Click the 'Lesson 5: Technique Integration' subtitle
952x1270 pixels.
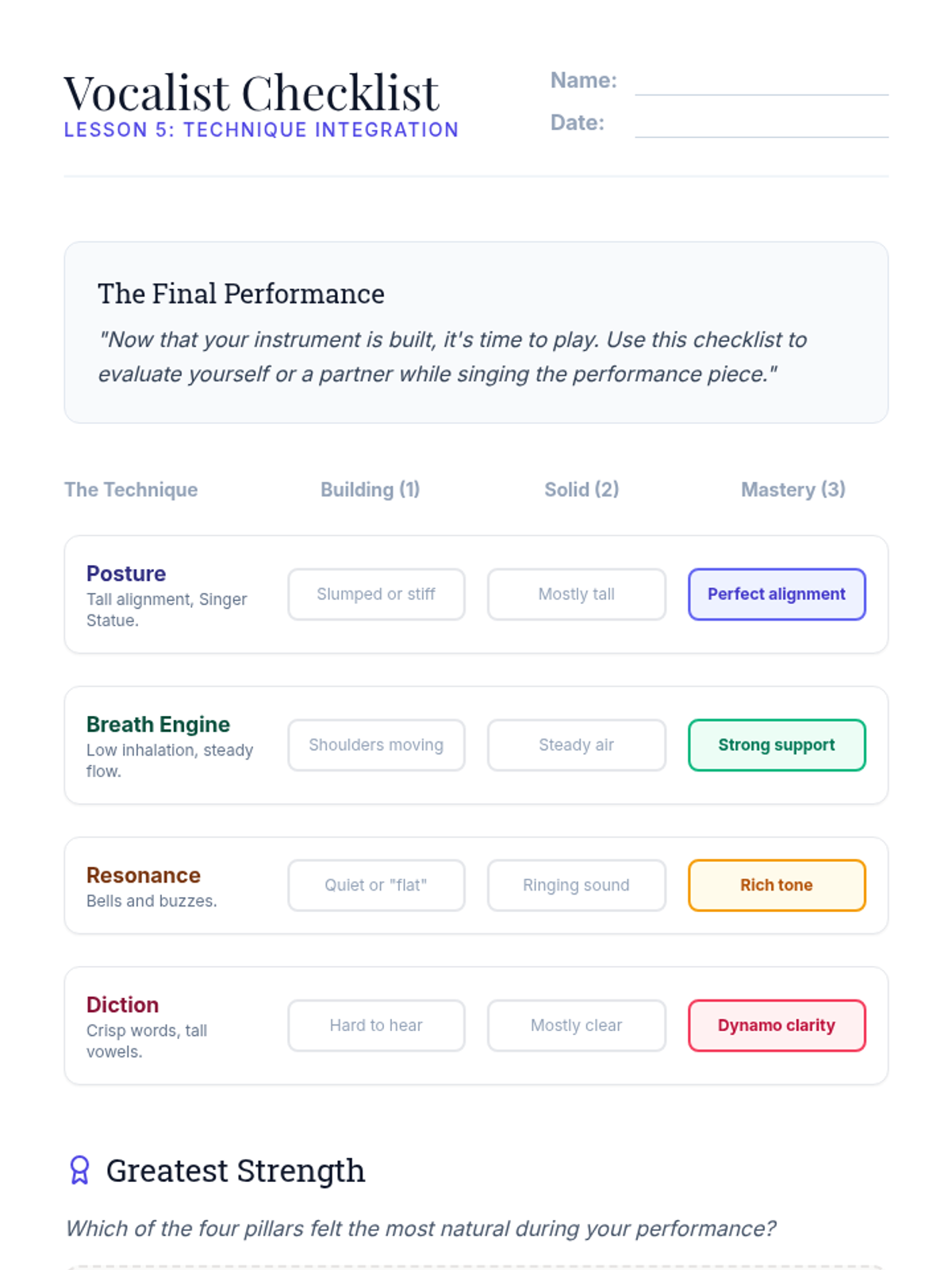(x=261, y=130)
